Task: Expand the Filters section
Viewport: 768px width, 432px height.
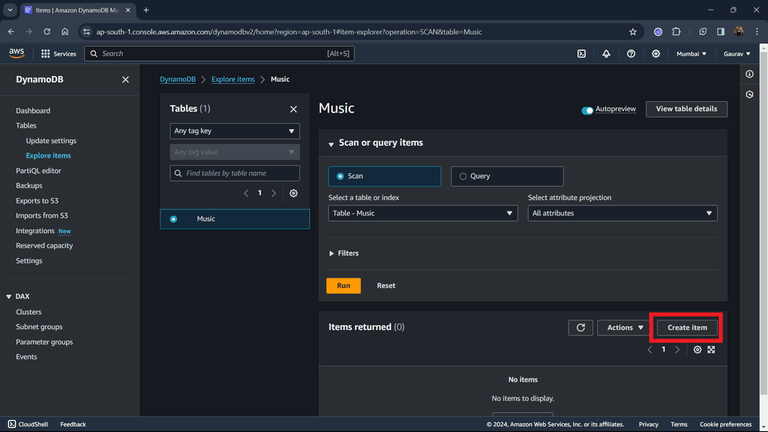Action: pyautogui.click(x=344, y=253)
